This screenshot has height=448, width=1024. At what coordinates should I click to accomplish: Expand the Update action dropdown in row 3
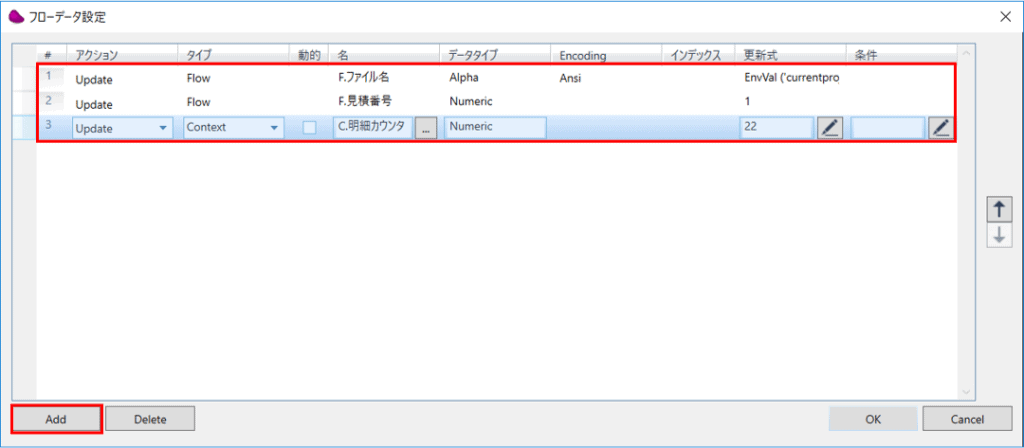tap(163, 128)
